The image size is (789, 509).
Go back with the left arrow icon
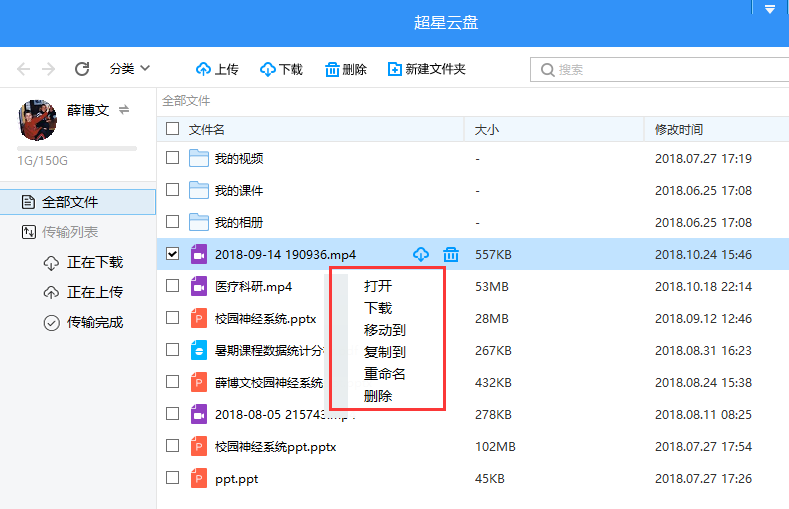pos(23,69)
